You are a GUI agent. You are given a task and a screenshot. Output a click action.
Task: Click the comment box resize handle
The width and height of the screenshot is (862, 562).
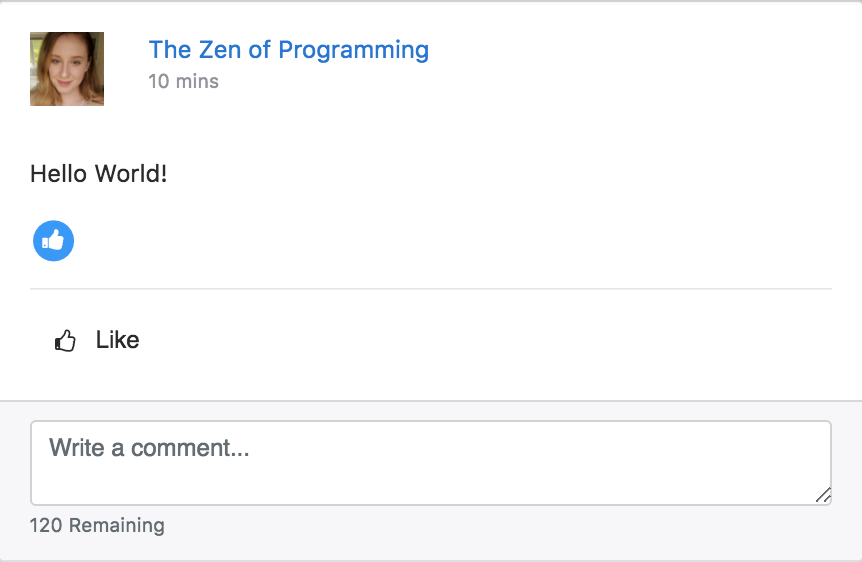[823, 495]
